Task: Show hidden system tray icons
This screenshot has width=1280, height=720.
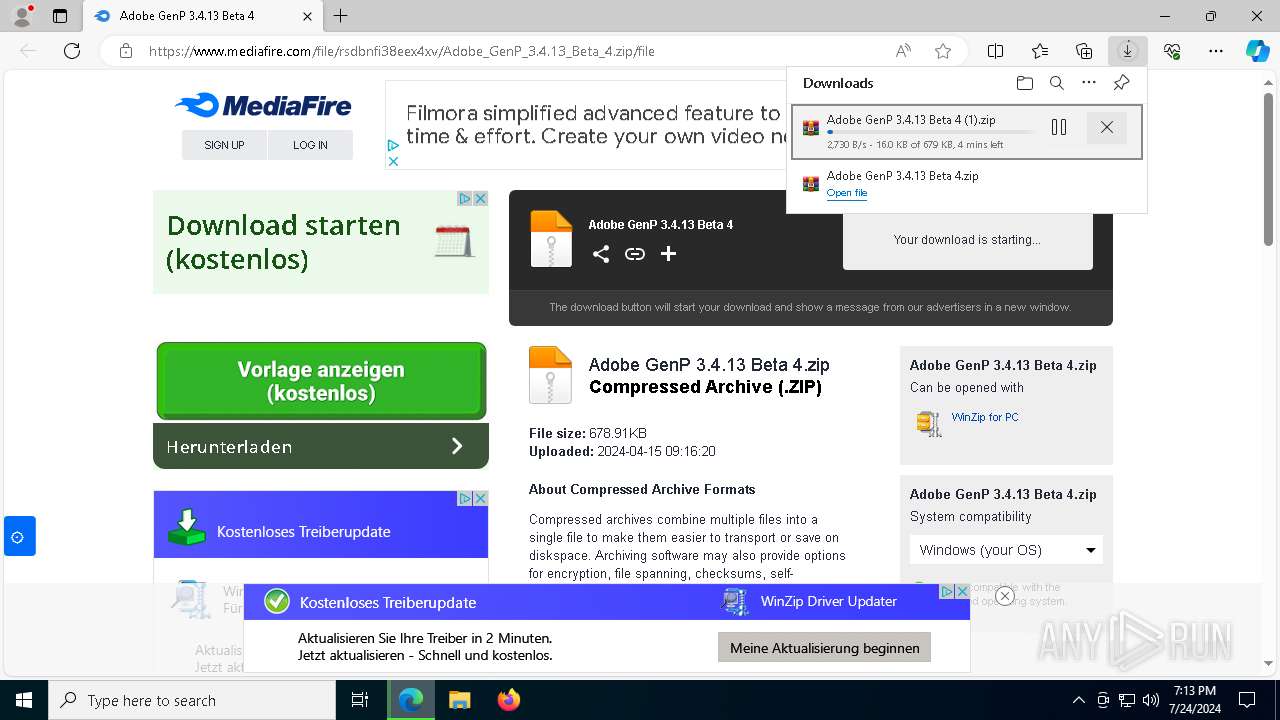Action: [x=1078, y=700]
